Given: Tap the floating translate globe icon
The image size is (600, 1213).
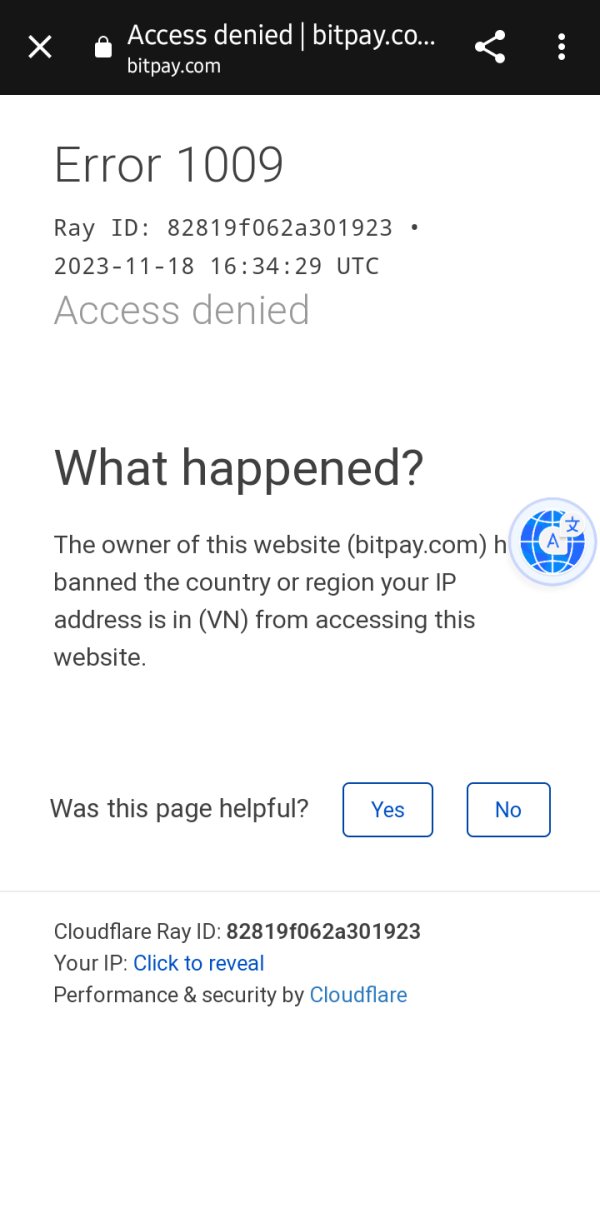Looking at the screenshot, I should 553,543.
